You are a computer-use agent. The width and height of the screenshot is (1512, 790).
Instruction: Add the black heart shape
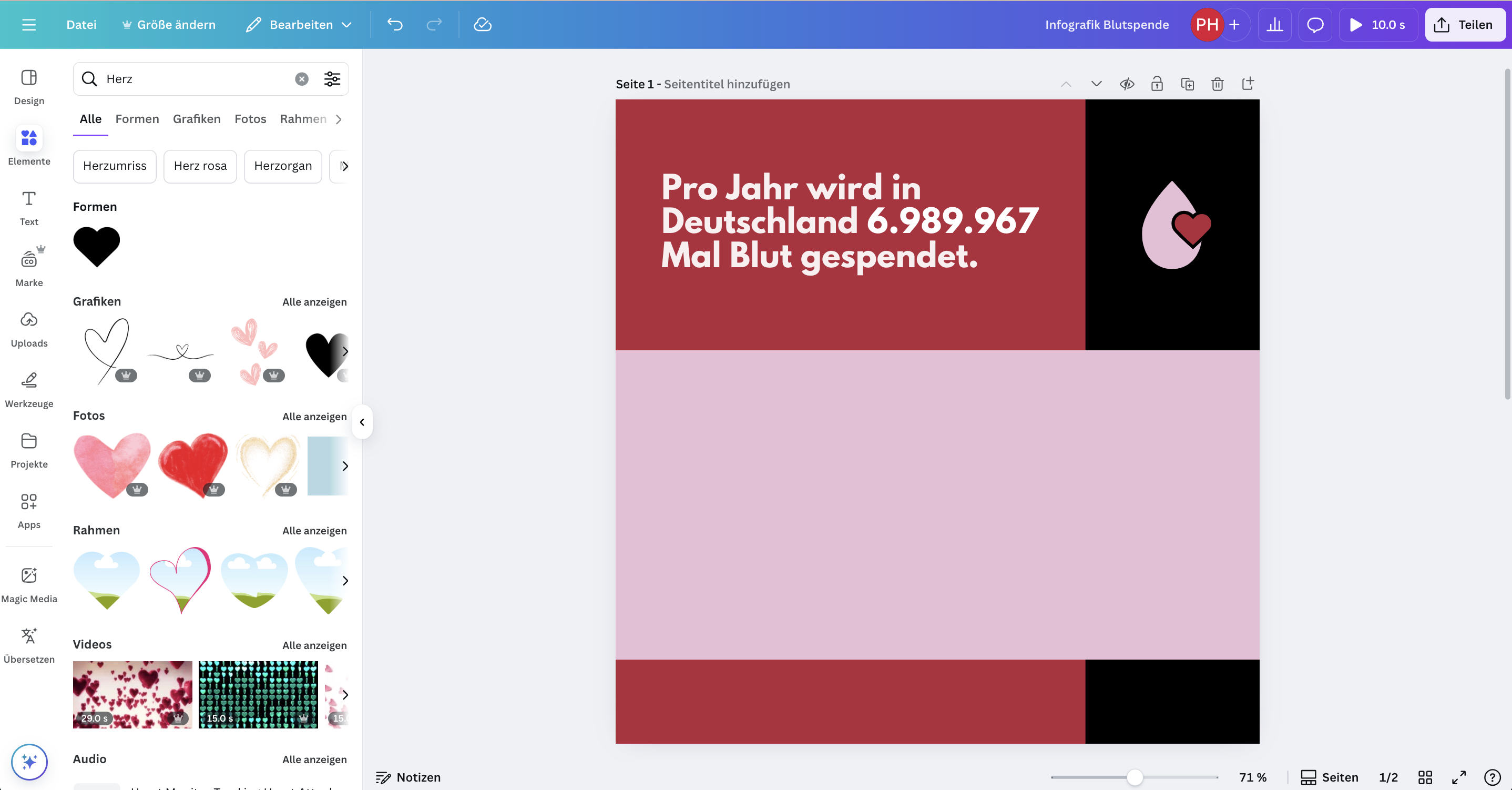(97, 247)
